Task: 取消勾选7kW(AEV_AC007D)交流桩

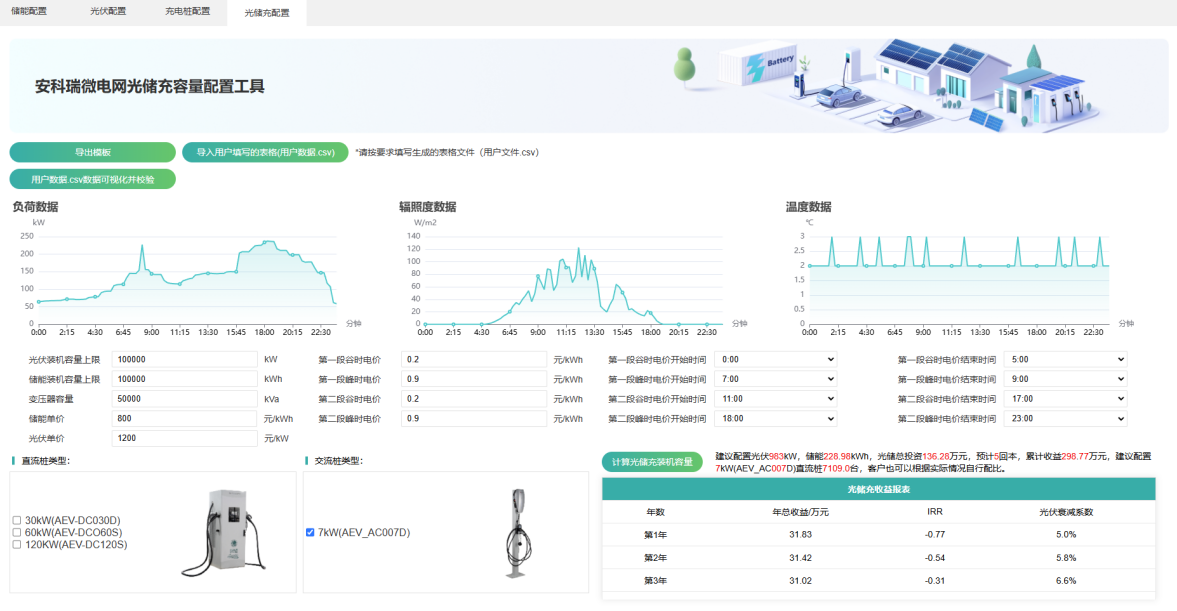Action: 311,533
